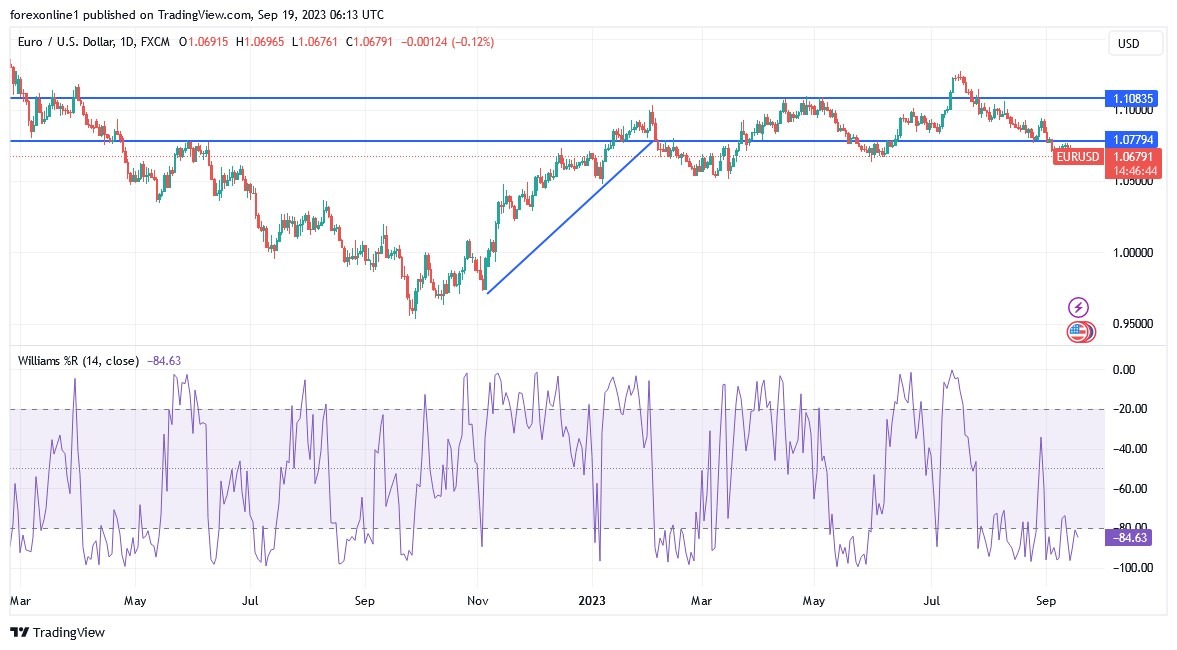The width and height of the screenshot is (1177, 650).
Task: Select the 1.07794 price label
Action: (1131, 140)
